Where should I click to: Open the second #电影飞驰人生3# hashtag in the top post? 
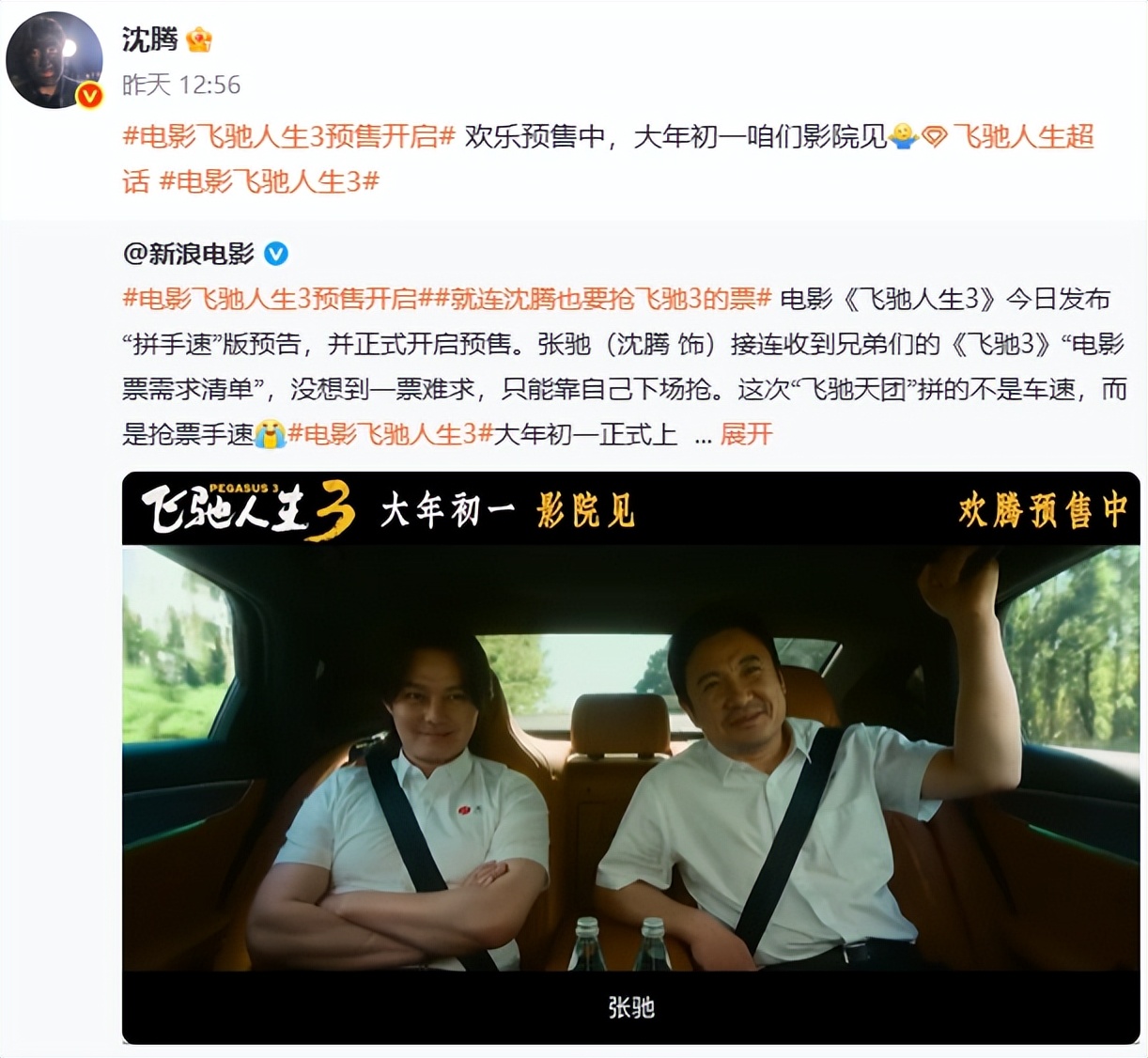(269, 181)
